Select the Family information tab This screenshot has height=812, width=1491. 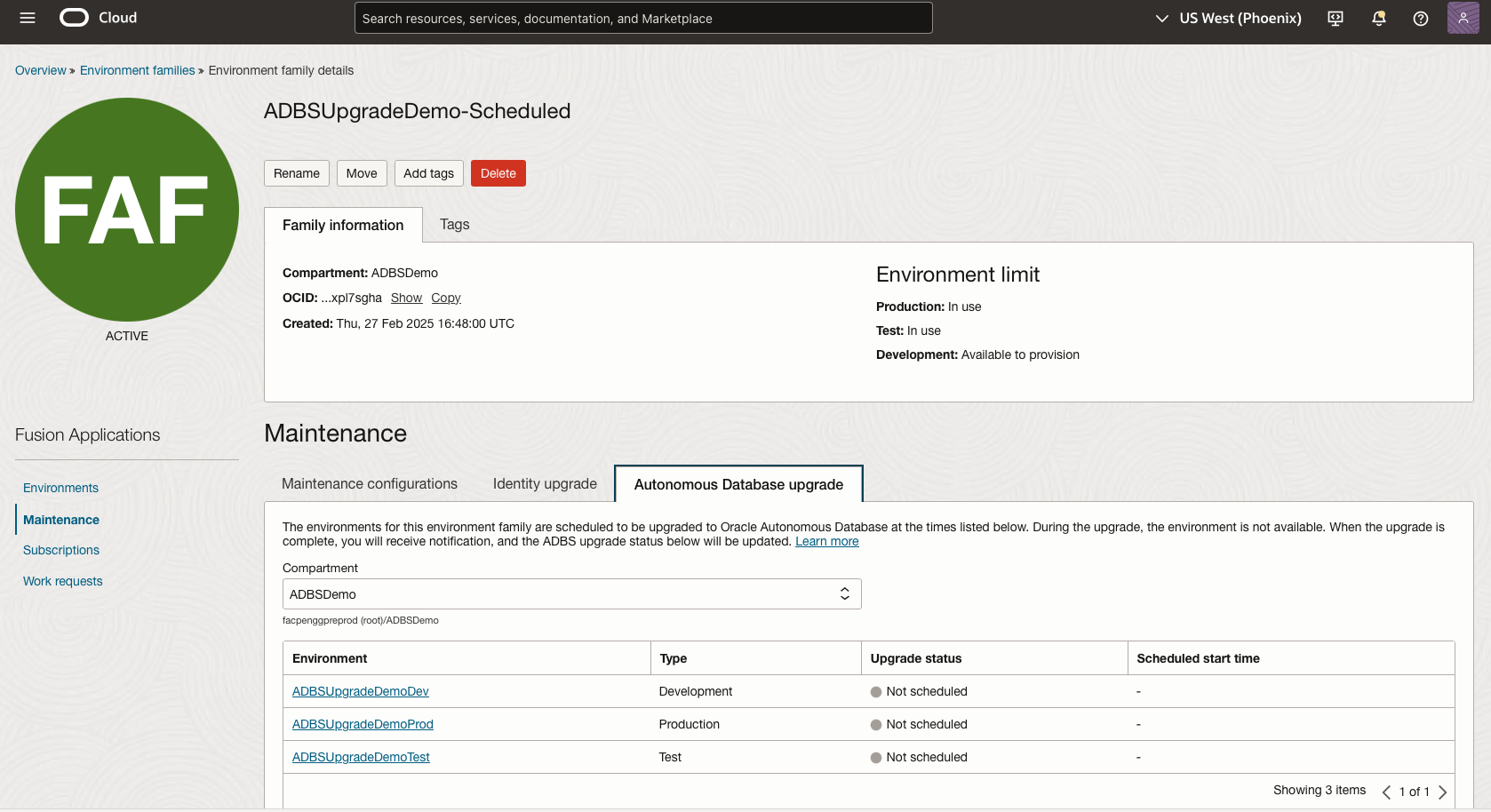(x=343, y=225)
